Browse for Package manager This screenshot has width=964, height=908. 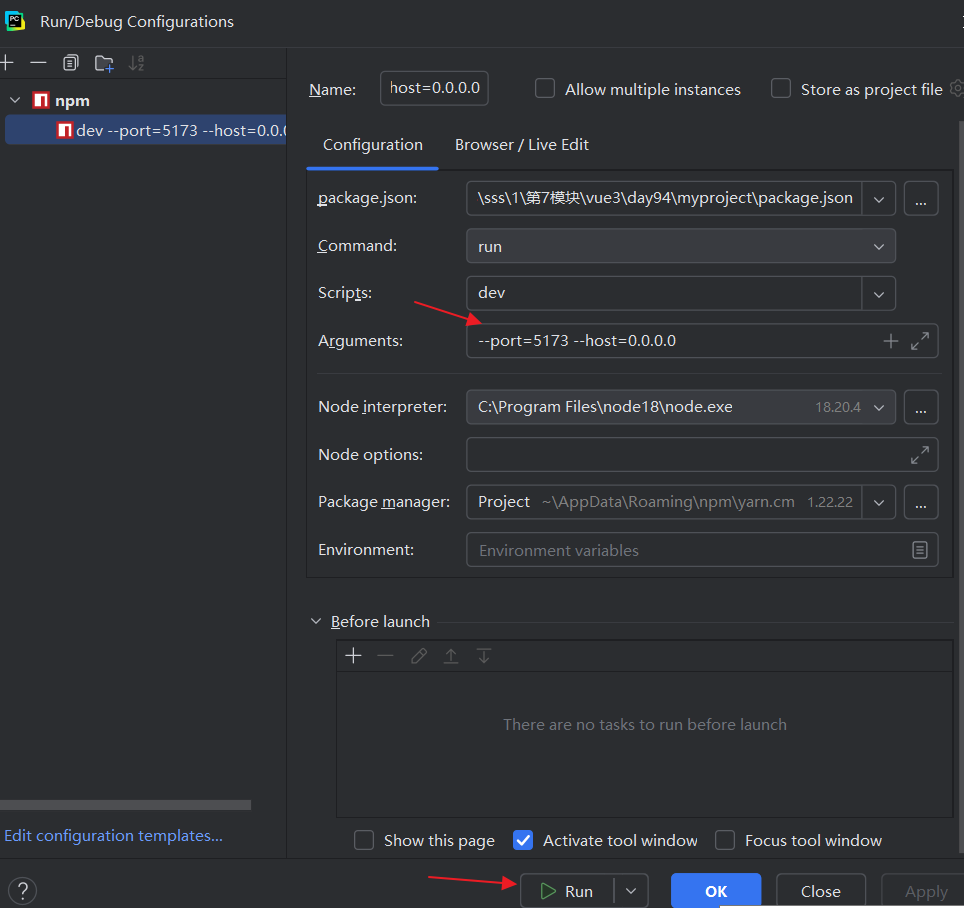920,502
